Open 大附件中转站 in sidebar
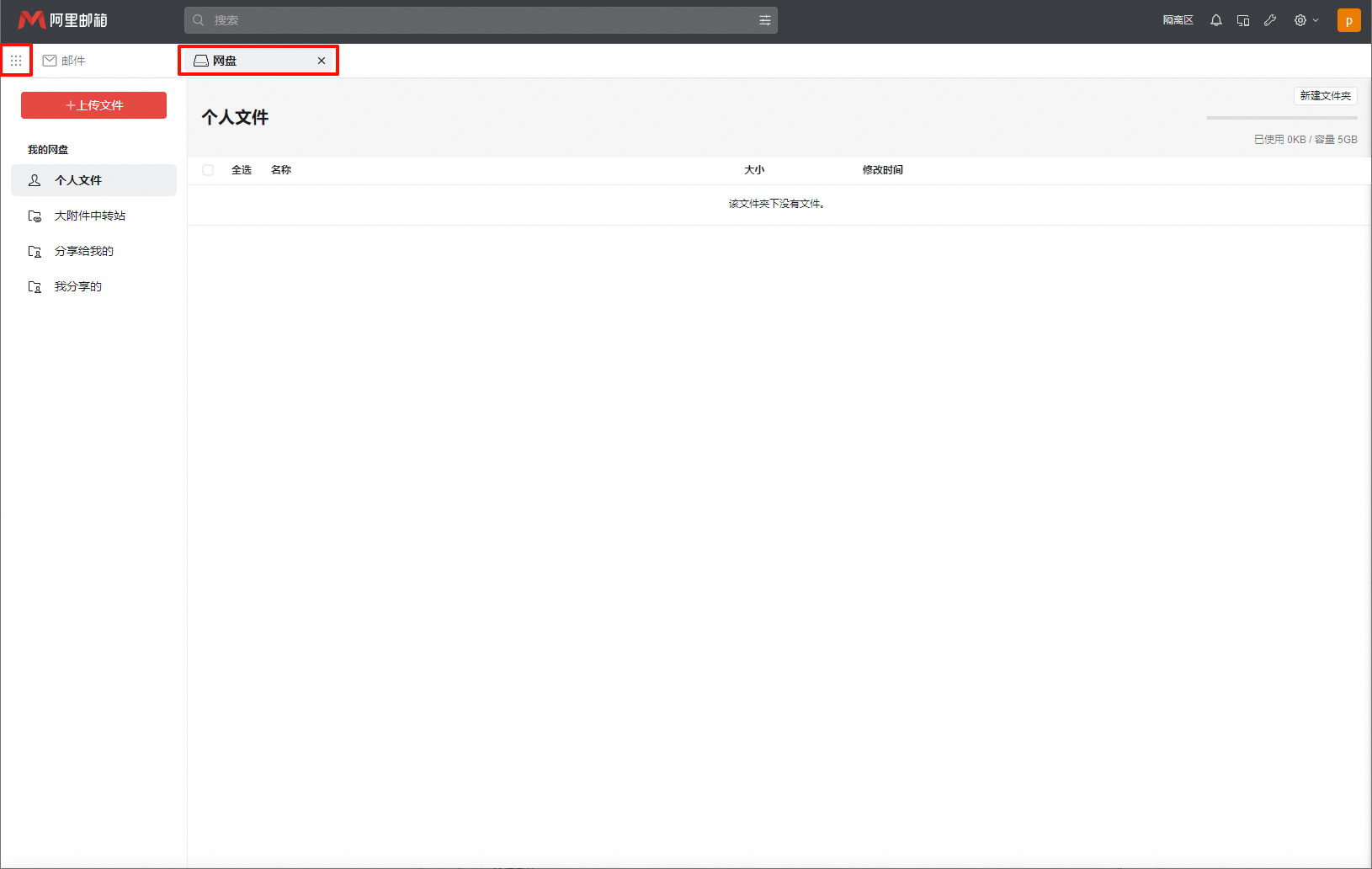The image size is (1372, 869). point(89,216)
